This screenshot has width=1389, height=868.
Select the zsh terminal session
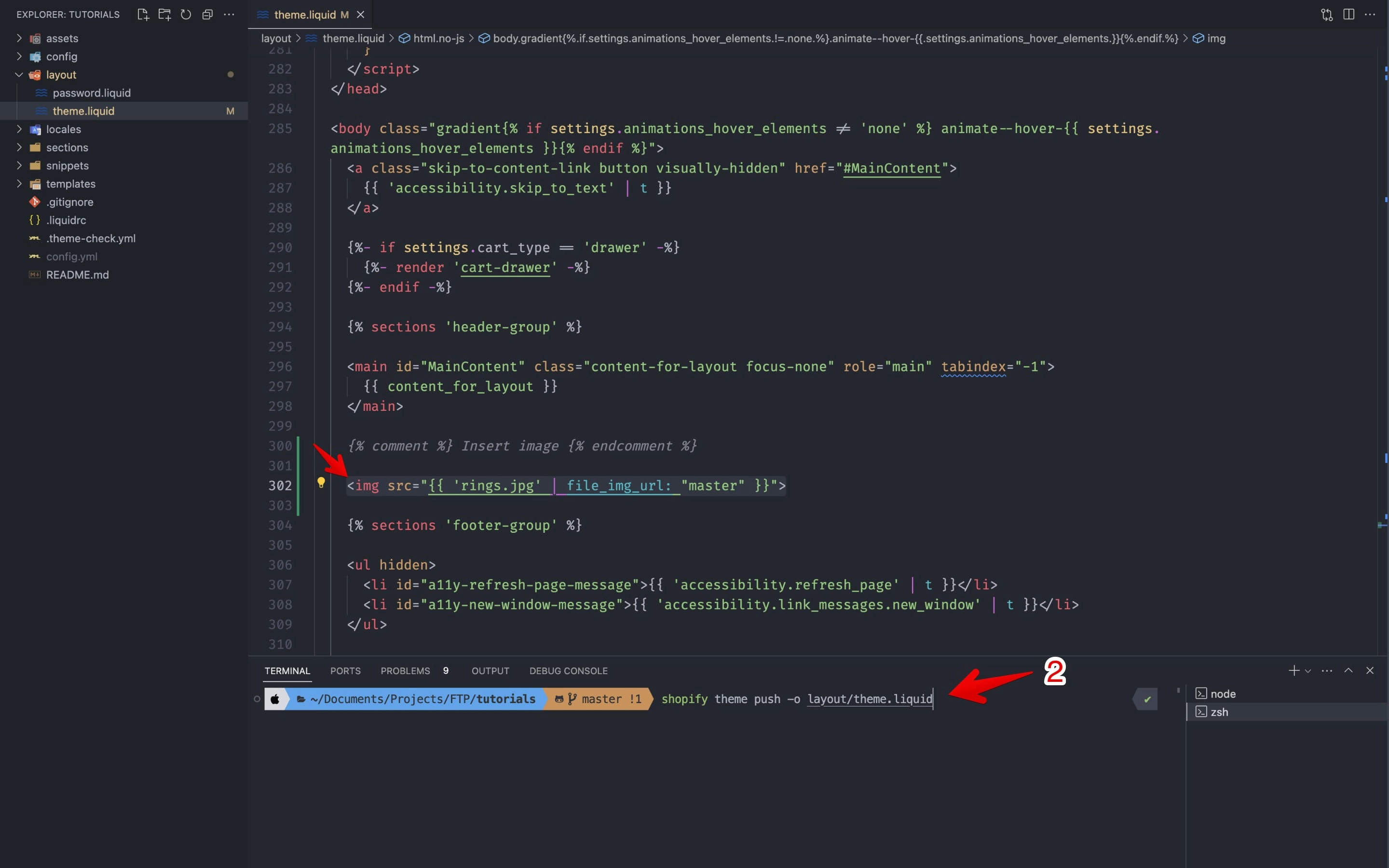1287,712
